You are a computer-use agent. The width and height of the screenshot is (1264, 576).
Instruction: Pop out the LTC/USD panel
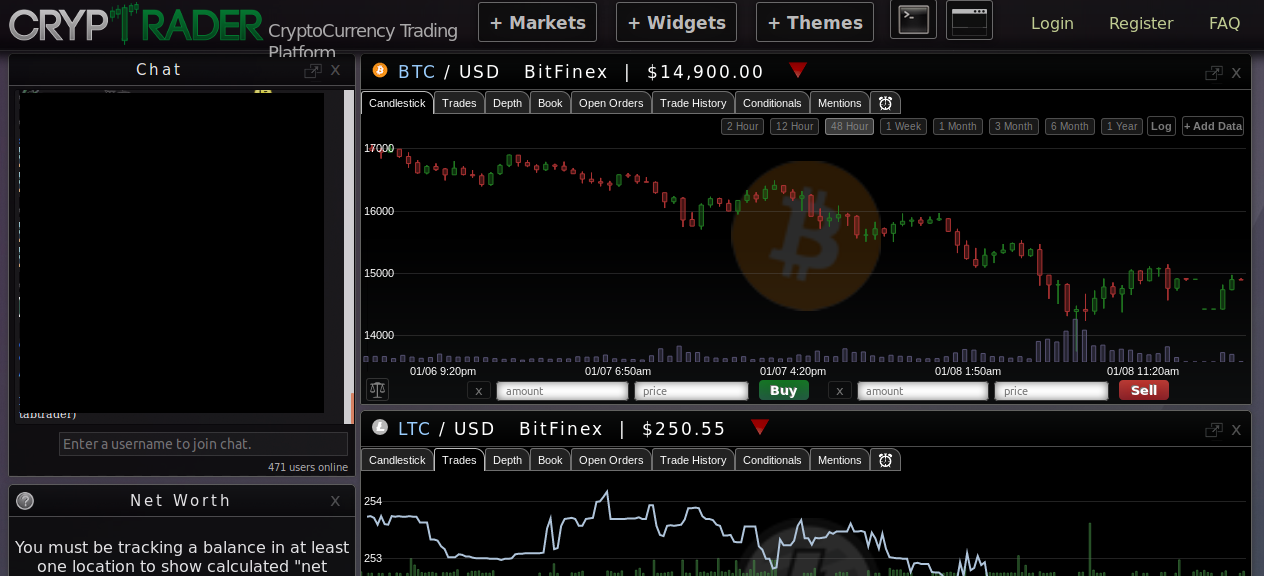click(x=1214, y=429)
